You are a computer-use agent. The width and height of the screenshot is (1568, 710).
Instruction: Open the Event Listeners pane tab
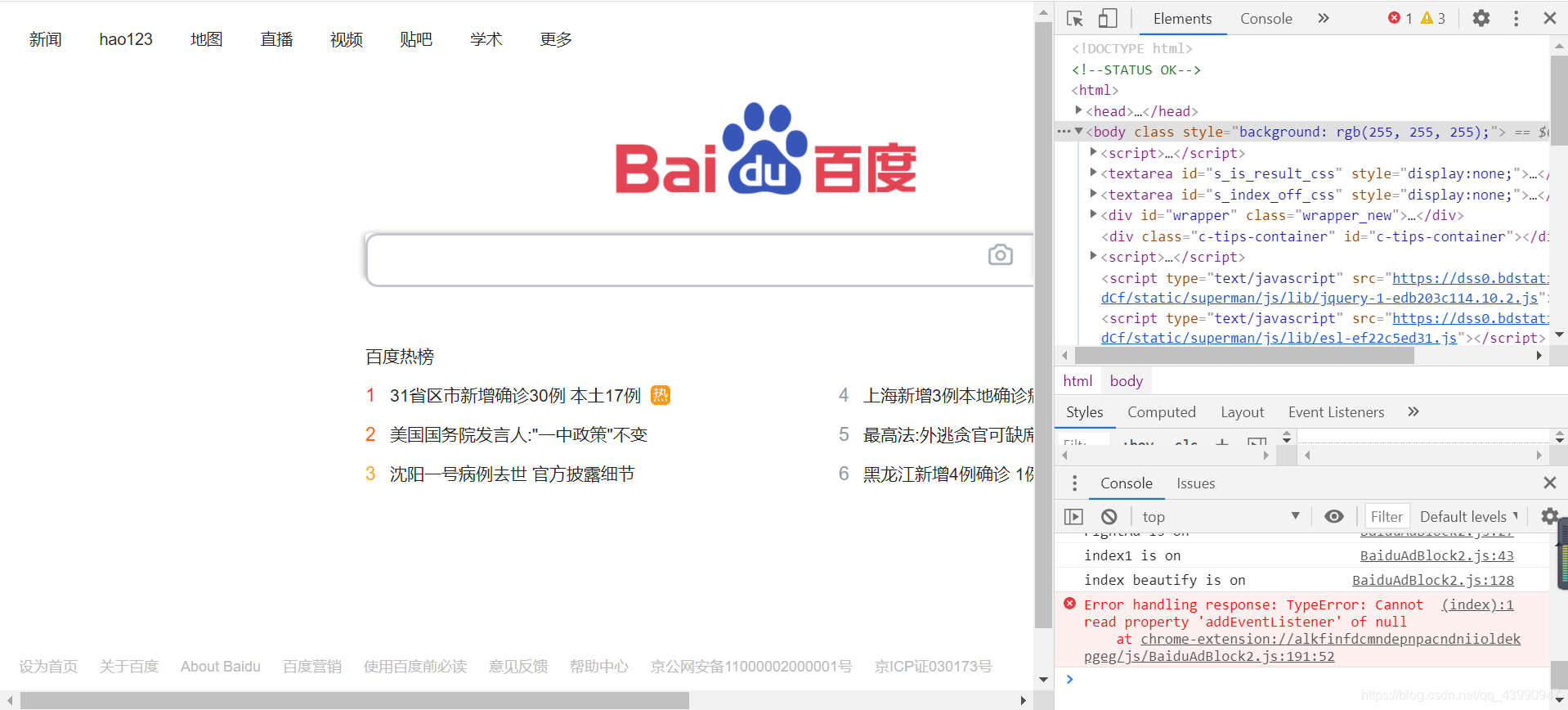coord(1336,412)
